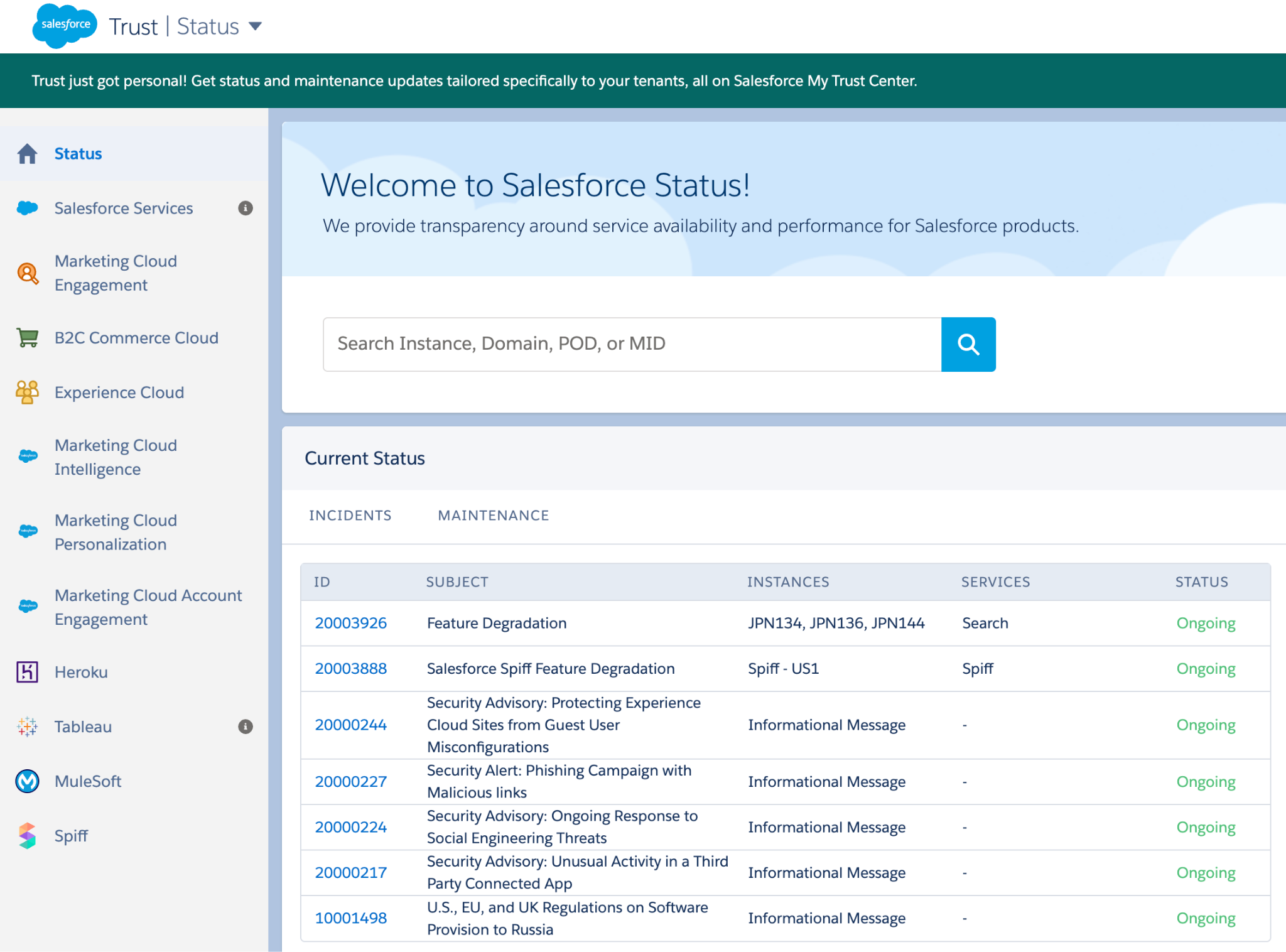The height and width of the screenshot is (952, 1286).
Task: Open incident 20000244 link
Action: [350, 725]
